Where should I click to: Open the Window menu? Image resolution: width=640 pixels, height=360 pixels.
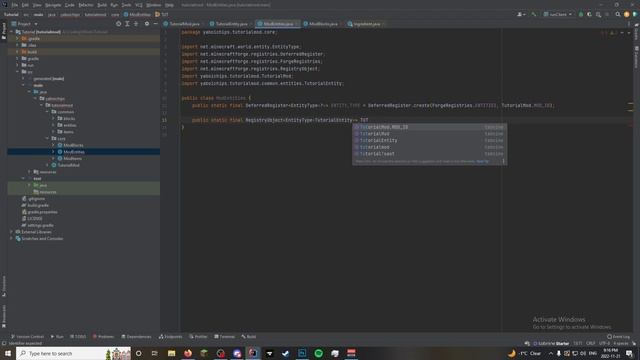(x=154, y=5)
